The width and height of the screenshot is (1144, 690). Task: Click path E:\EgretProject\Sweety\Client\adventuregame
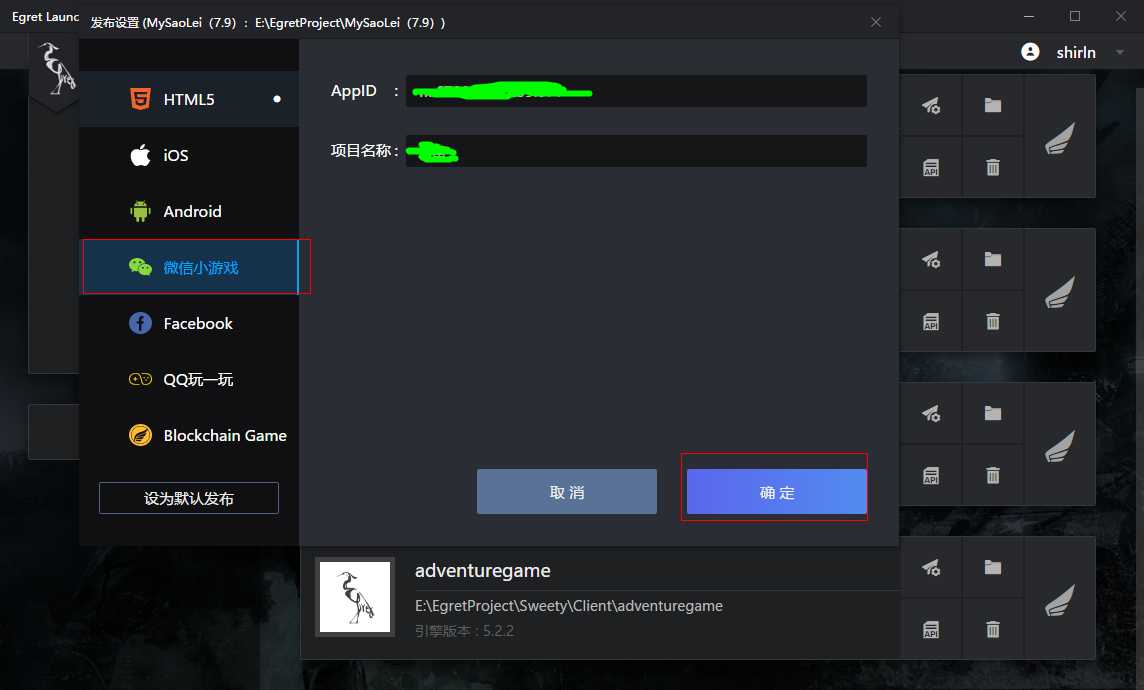[x=569, y=606]
